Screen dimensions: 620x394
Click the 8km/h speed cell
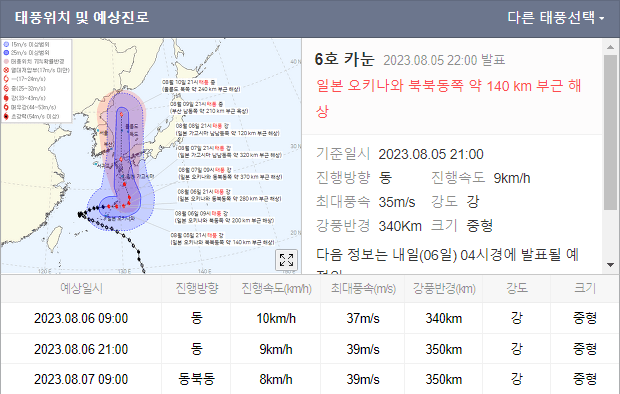click(276, 379)
